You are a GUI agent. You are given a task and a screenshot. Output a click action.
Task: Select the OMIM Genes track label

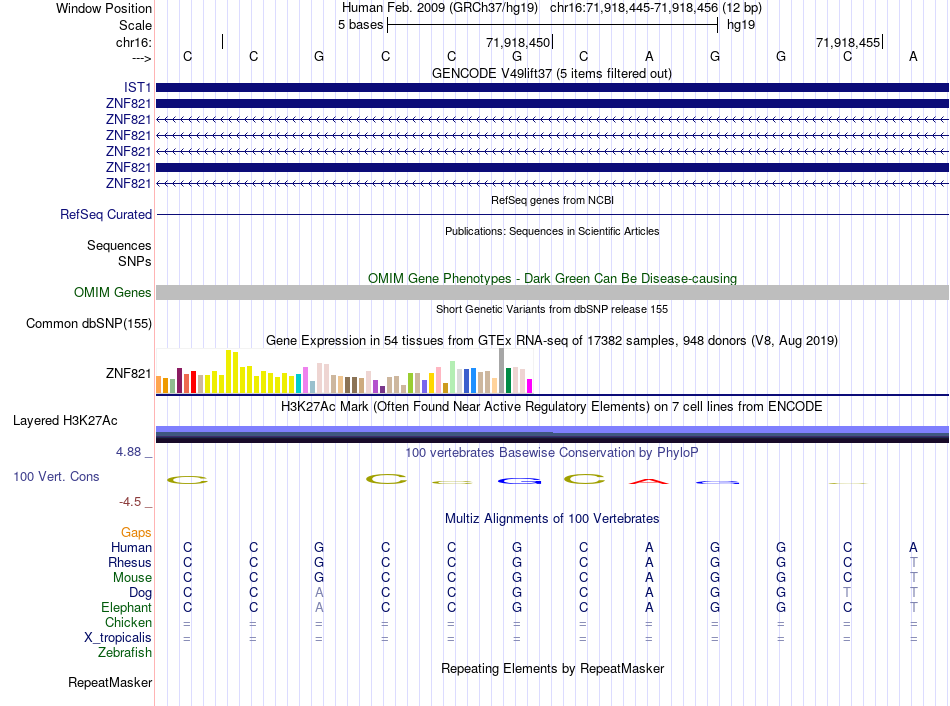[x=113, y=293]
